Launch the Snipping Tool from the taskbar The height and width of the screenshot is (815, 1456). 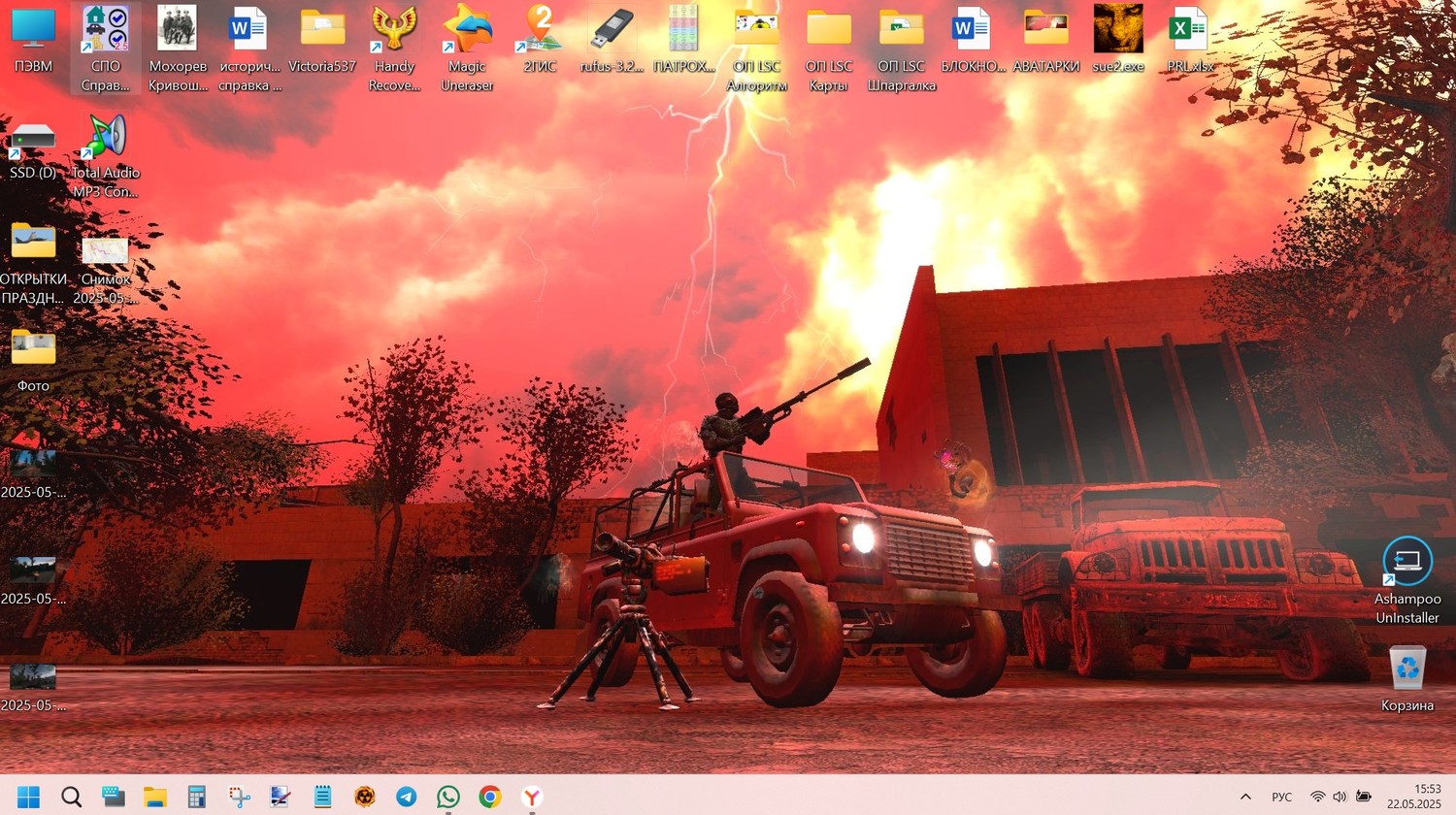tap(239, 797)
